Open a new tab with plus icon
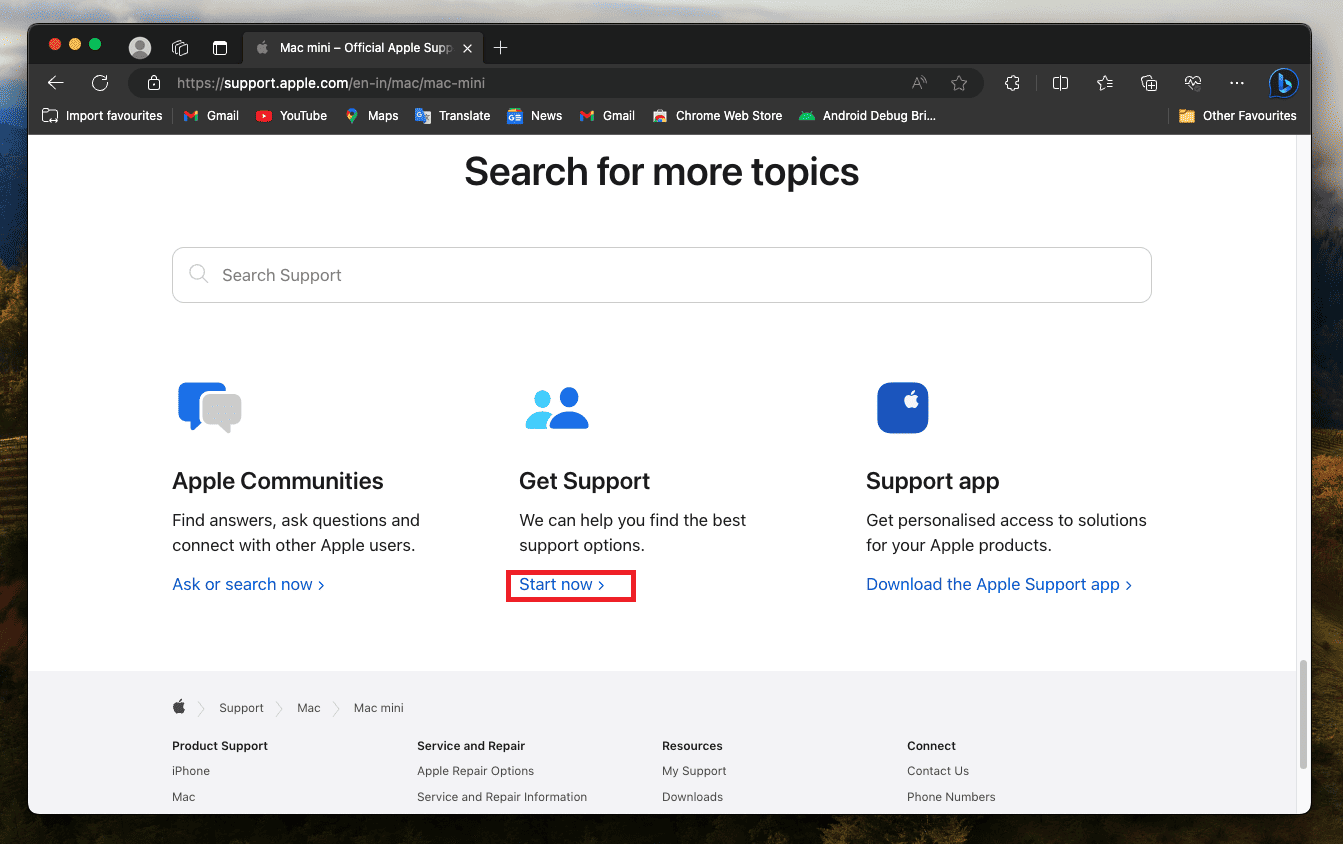1343x844 pixels. [x=501, y=47]
